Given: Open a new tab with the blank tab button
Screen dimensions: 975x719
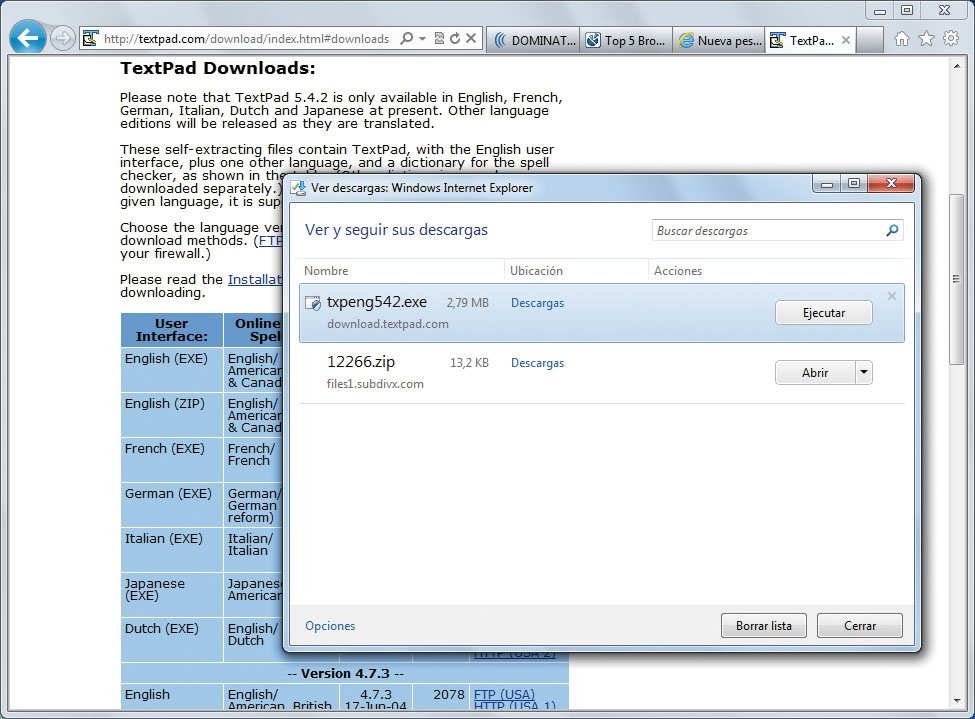Looking at the screenshot, I should [x=870, y=40].
